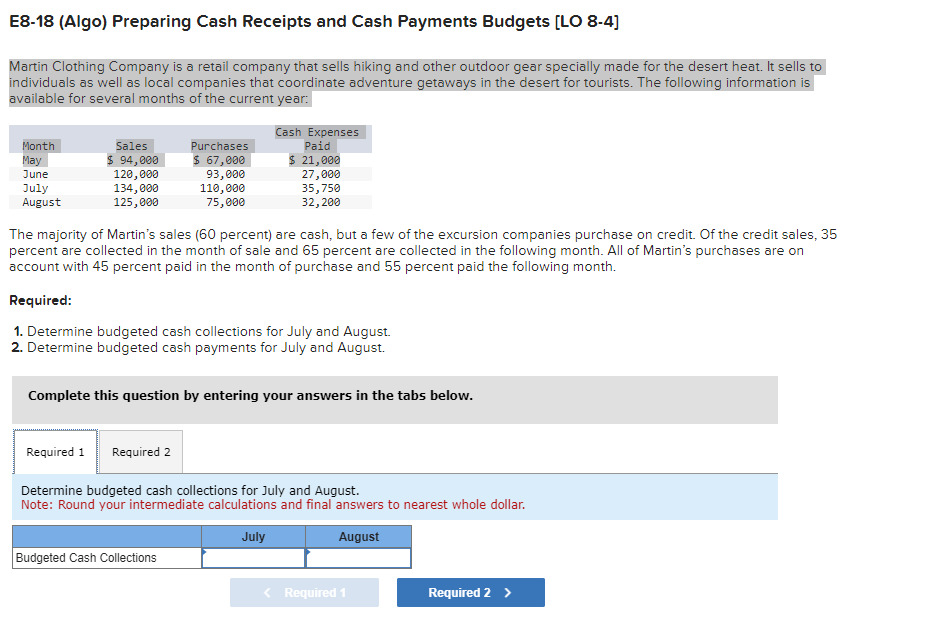Click May cash expenses value $ 21,000

(x=314, y=160)
